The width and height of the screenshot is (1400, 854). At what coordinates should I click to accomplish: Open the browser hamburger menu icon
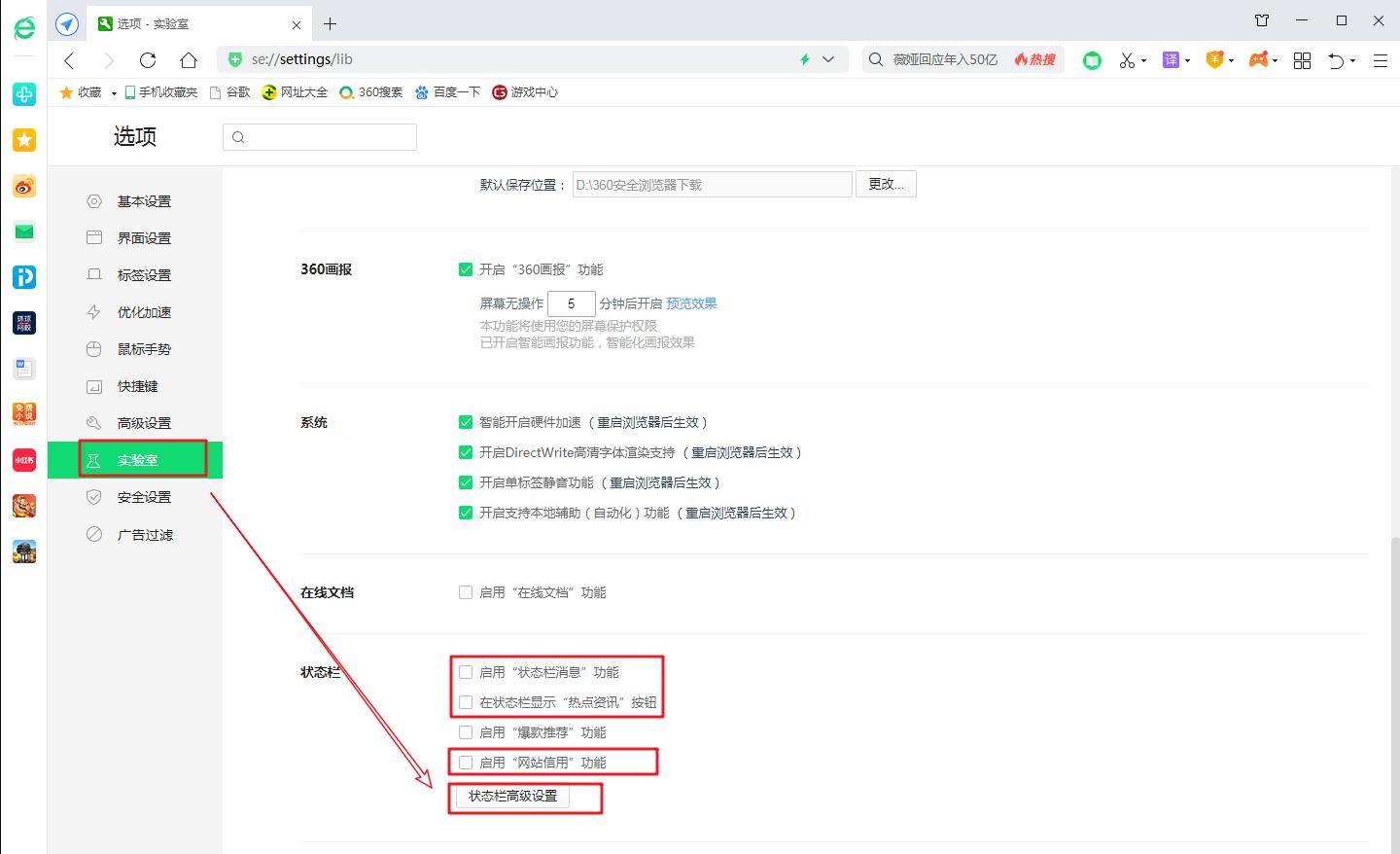(1380, 60)
